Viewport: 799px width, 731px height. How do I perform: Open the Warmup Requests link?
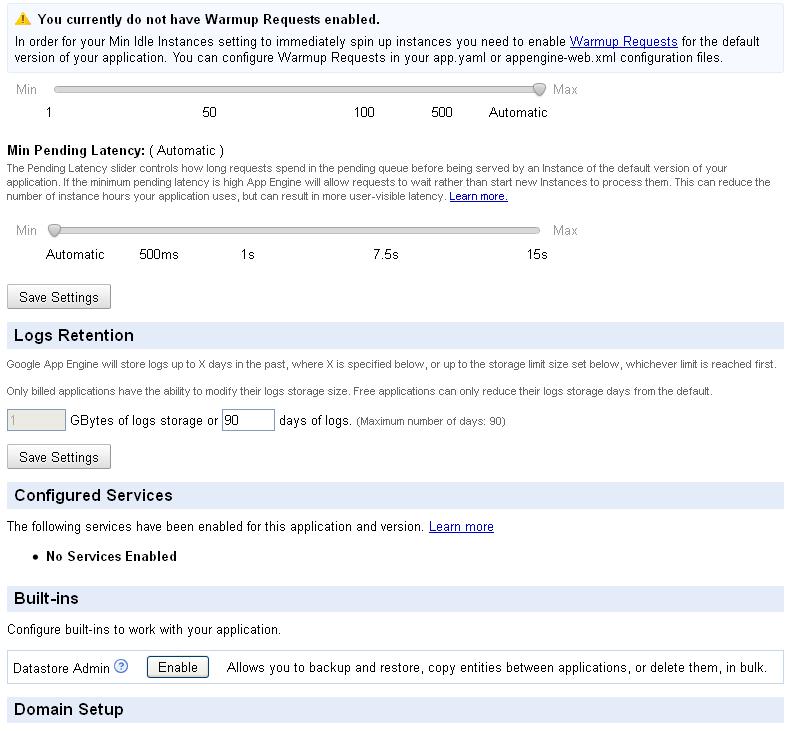click(623, 42)
